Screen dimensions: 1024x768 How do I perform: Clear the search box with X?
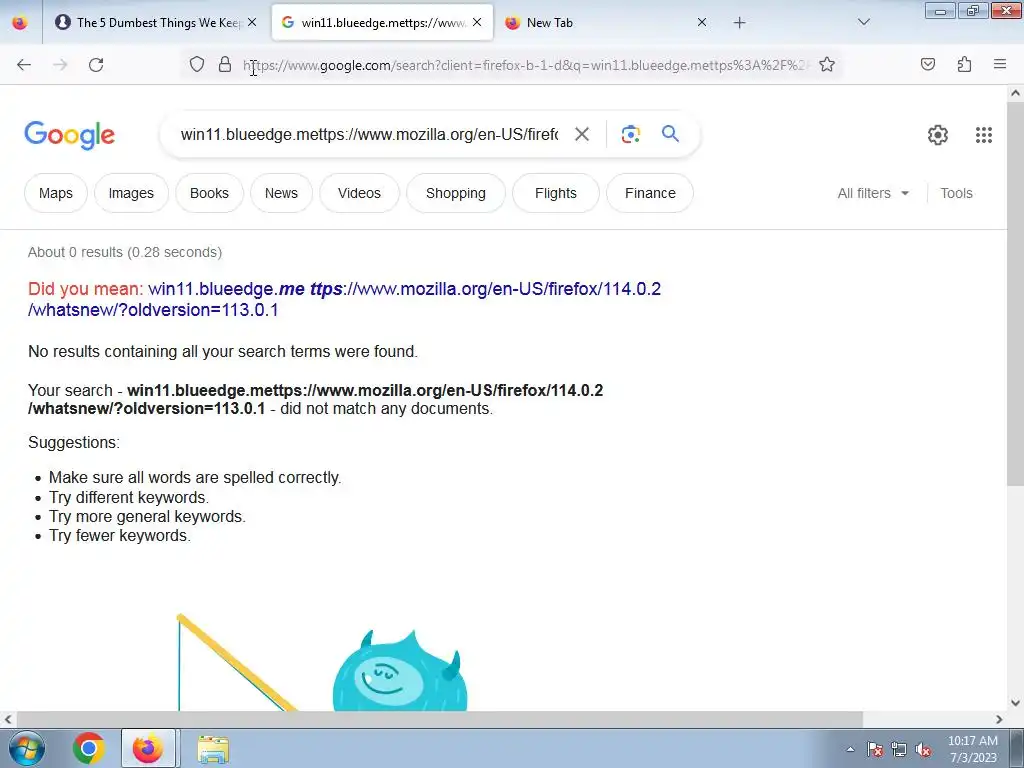coord(581,134)
